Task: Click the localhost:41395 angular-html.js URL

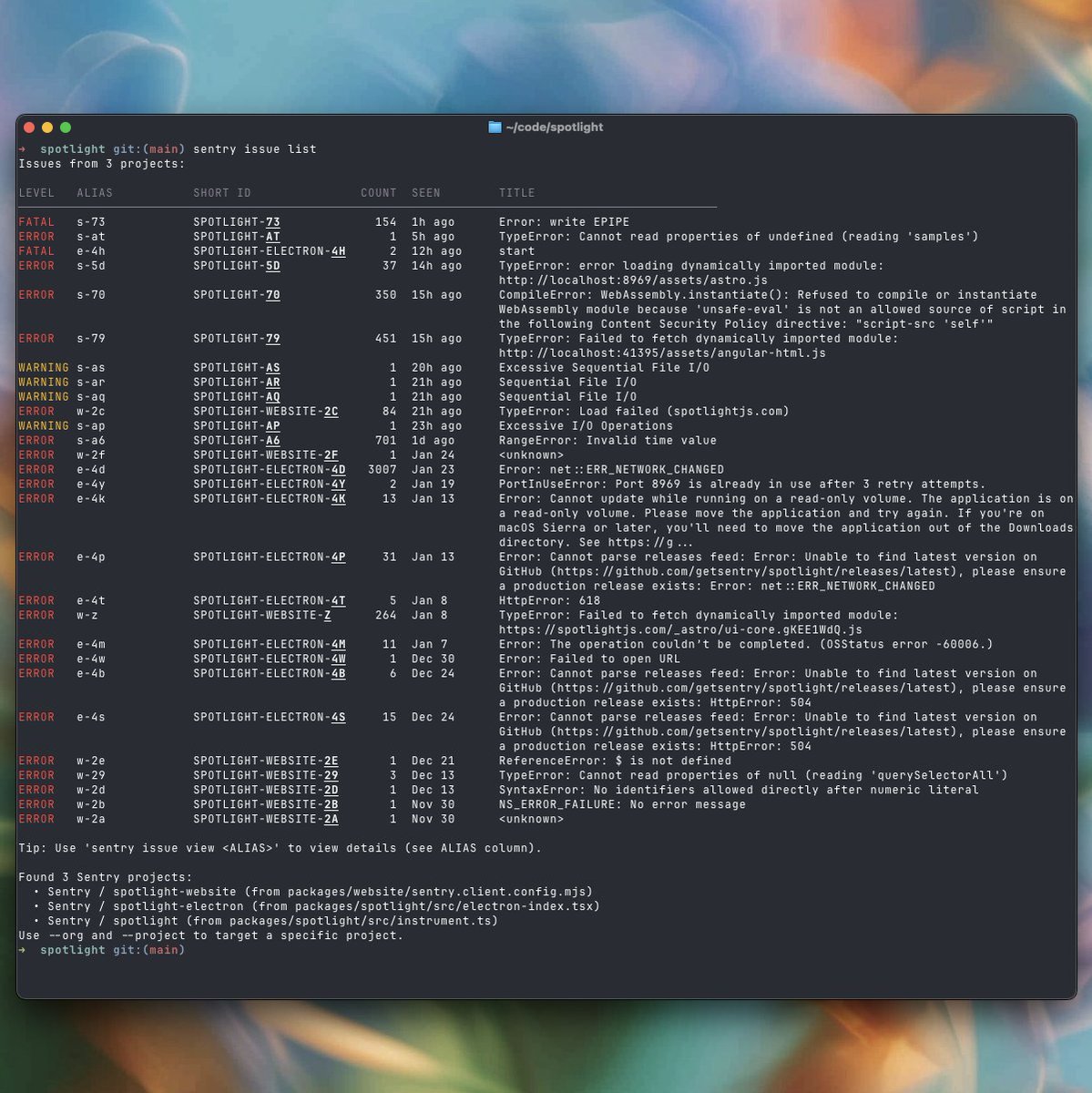Action: point(663,353)
